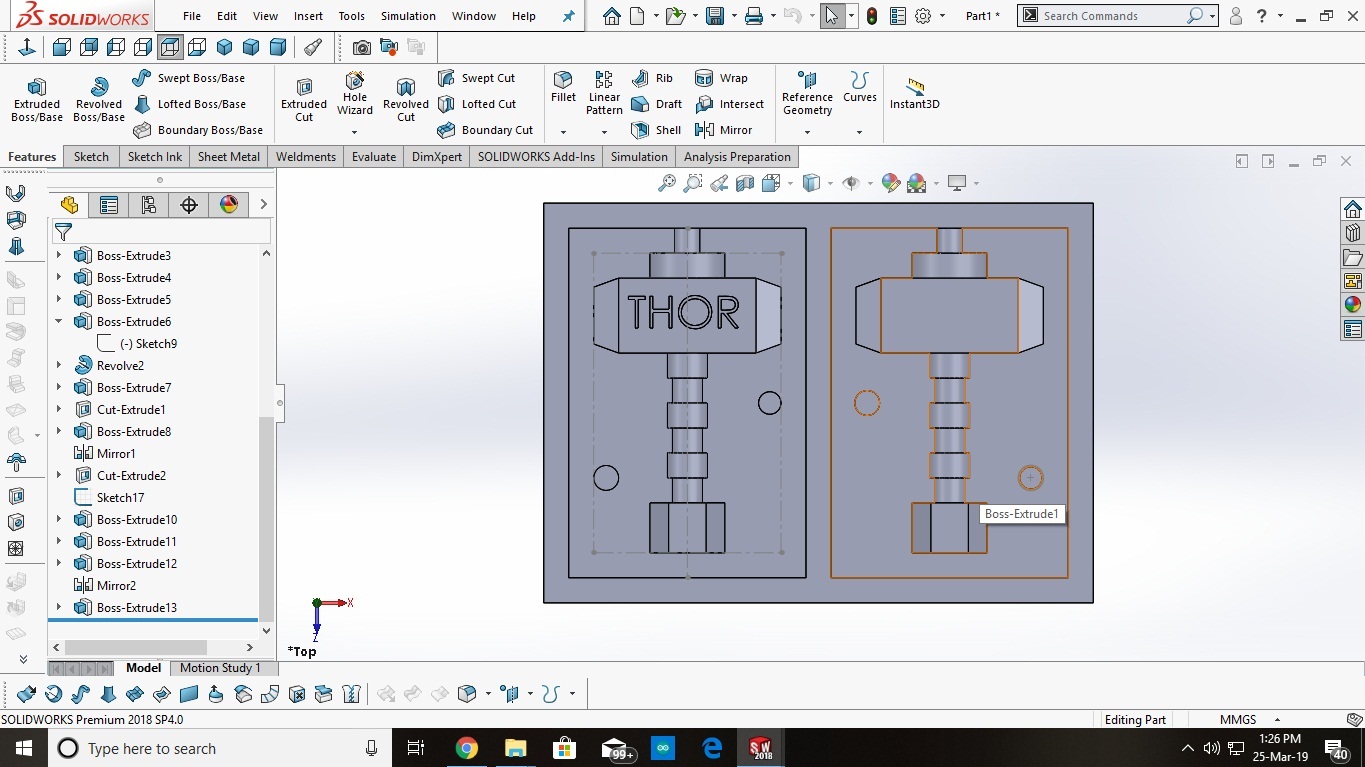The height and width of the screenshot is (767, 1365).
Task: Toggle the Instant3D button
Action: pos(915,94)
